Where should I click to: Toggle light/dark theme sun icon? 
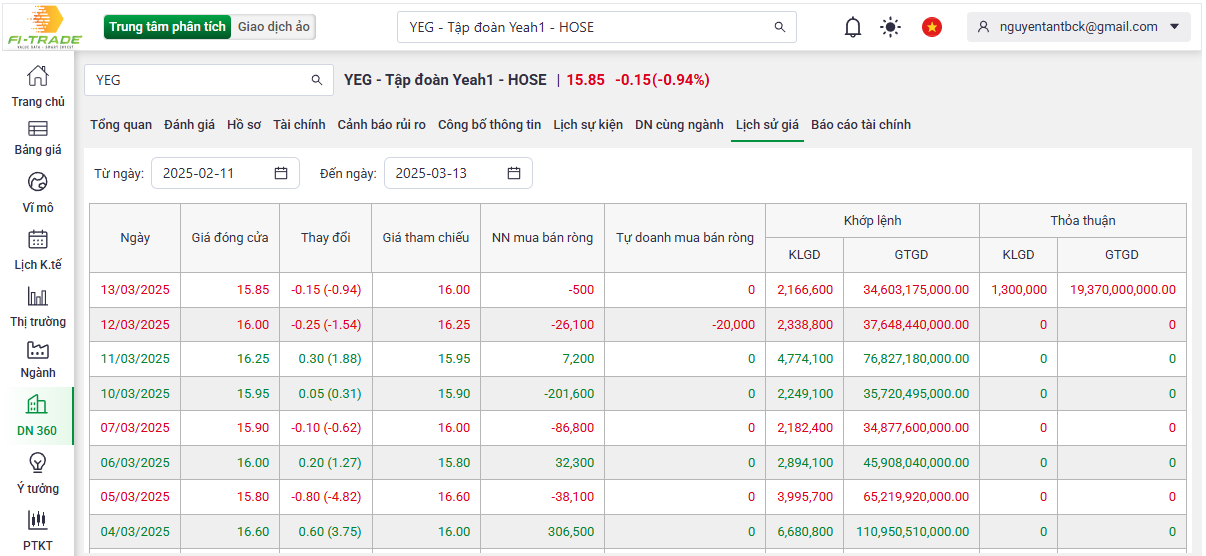coord(890,27)
